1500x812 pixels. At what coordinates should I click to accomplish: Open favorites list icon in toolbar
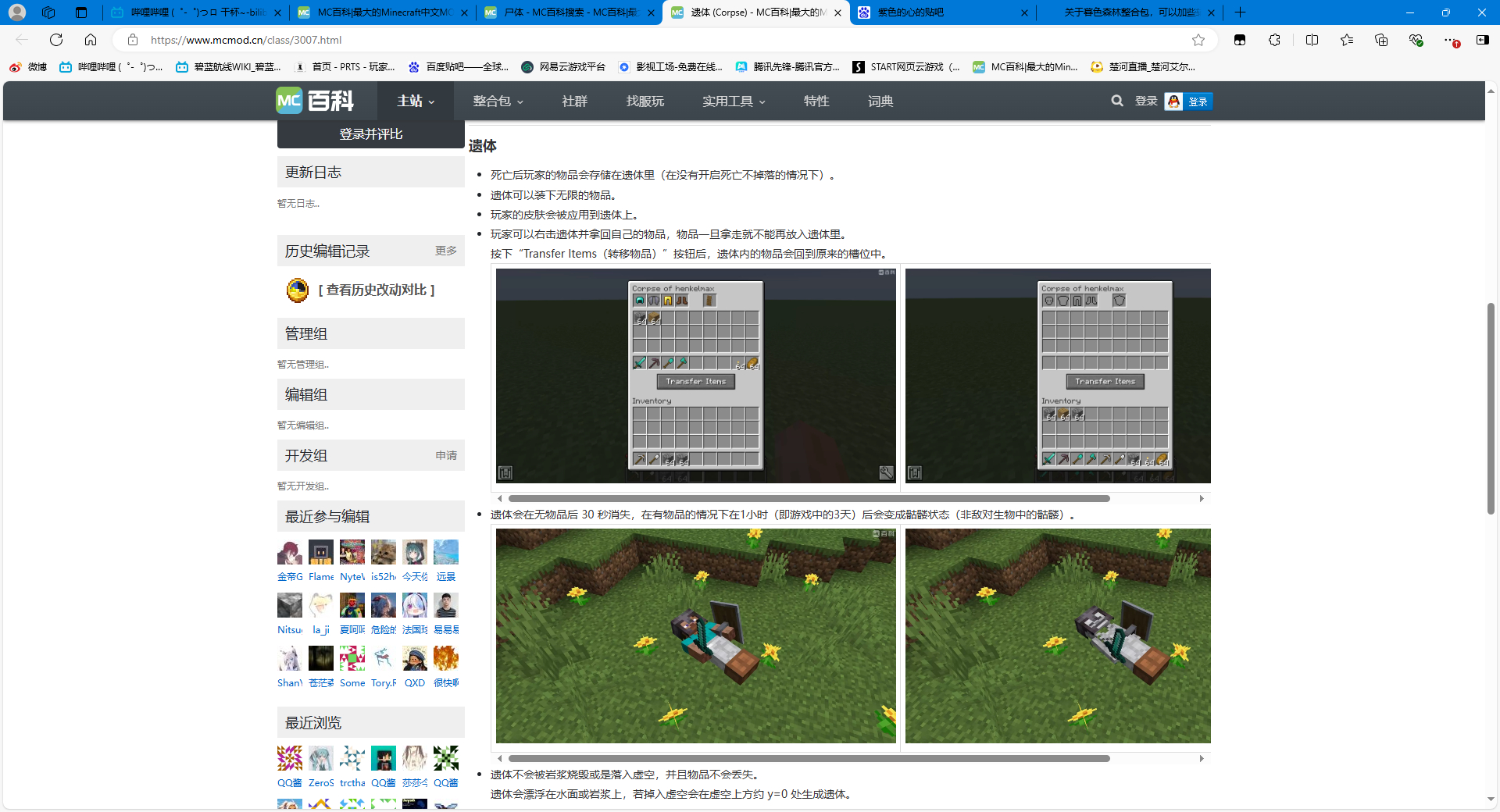point(1347,40)
